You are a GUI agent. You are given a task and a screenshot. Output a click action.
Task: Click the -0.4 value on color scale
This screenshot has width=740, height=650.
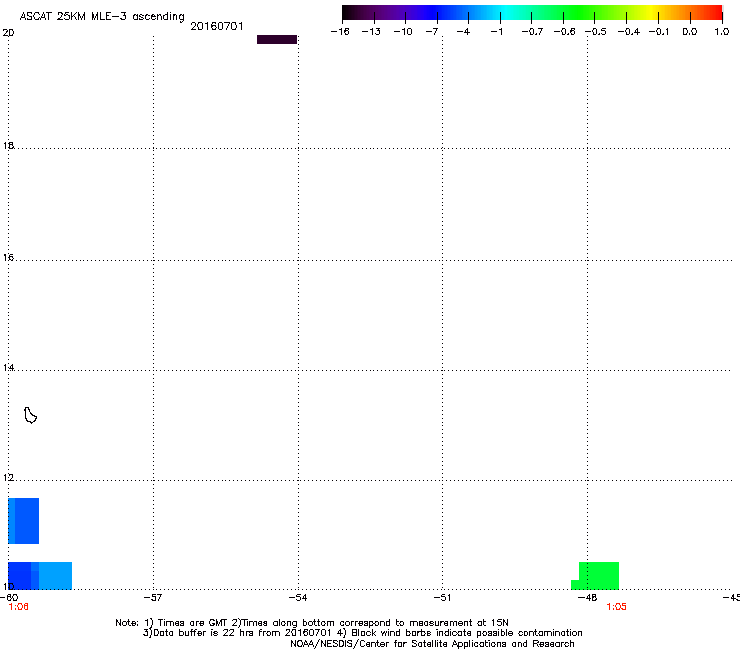(629, 32)
